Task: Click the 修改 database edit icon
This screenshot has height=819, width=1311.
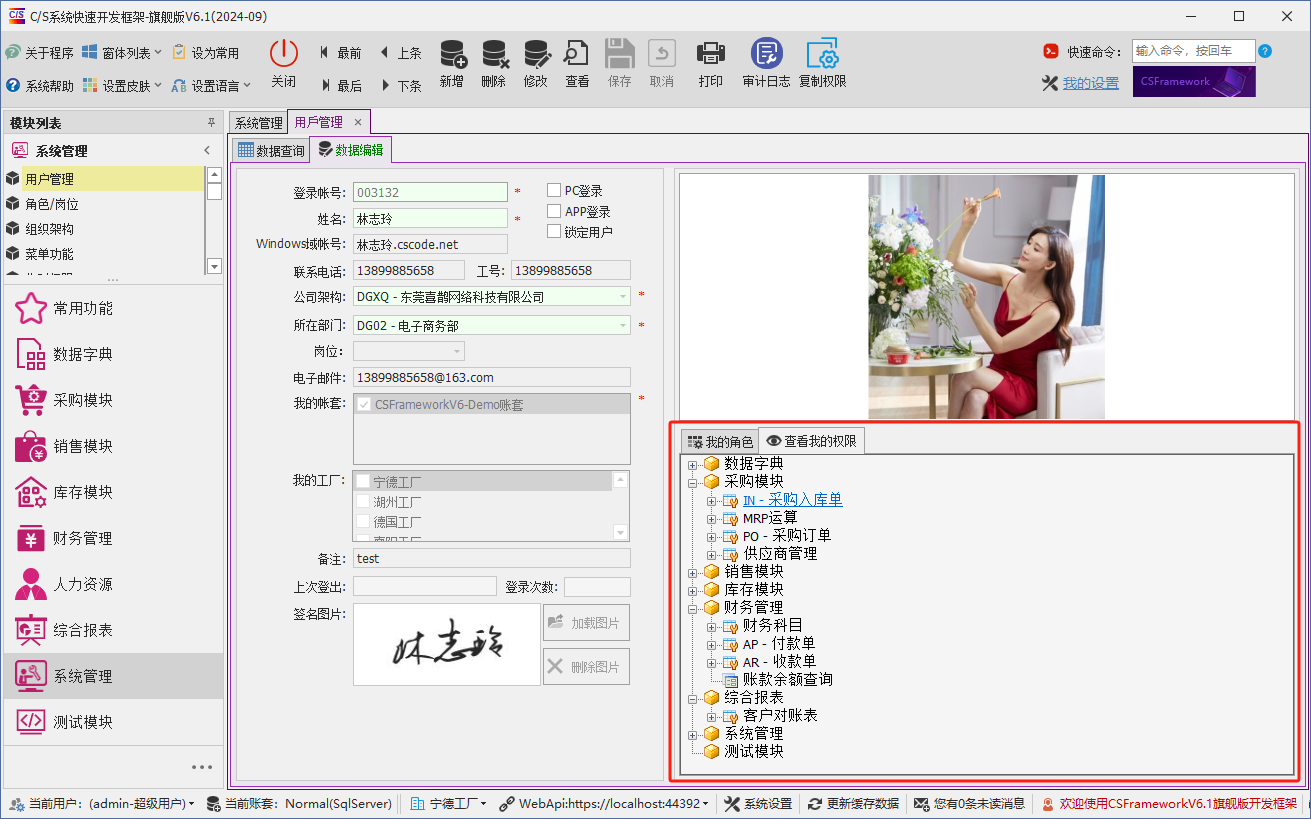Action: [x=536, y=53]
